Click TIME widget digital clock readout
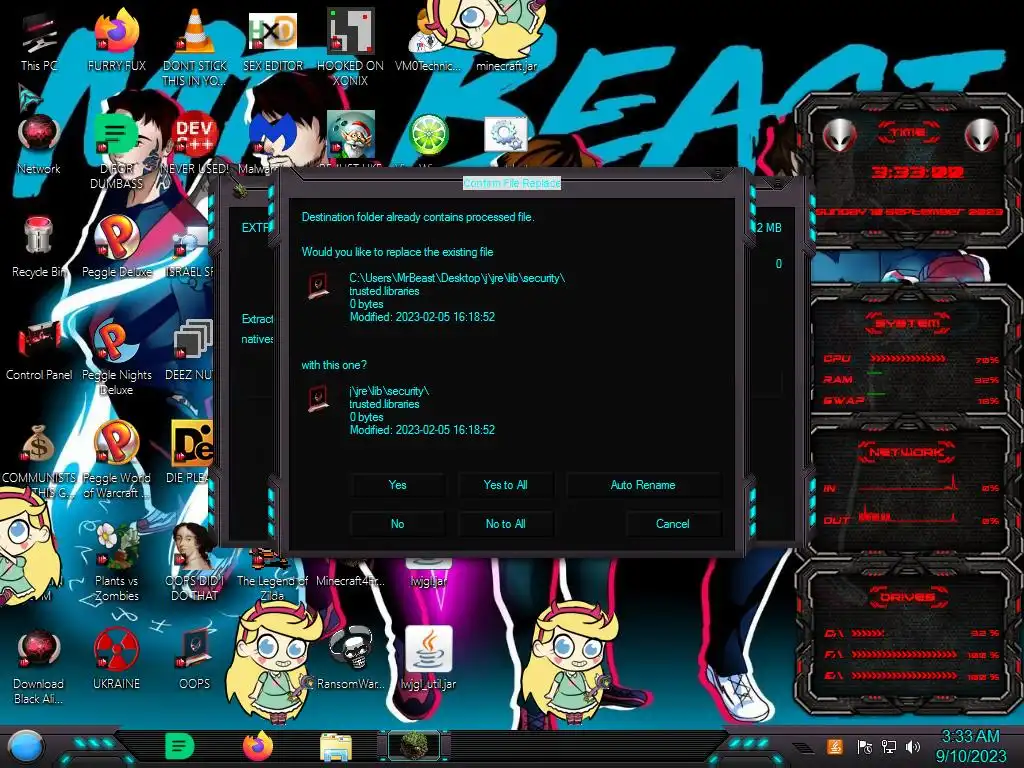Viewport: 1024px width, 768px height. pos(918,172)
